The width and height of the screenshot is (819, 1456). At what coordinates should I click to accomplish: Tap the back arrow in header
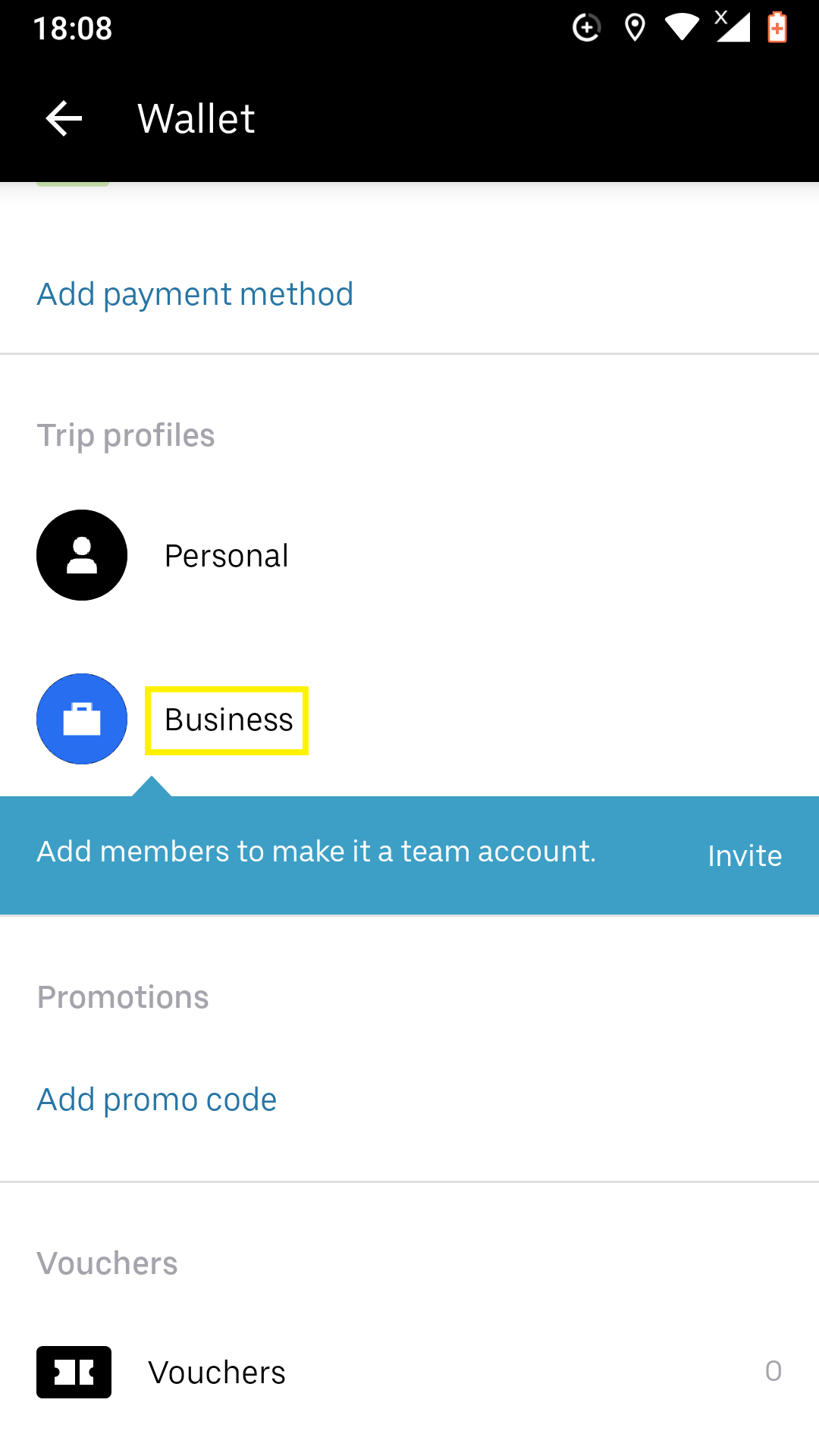coord(64,118)
